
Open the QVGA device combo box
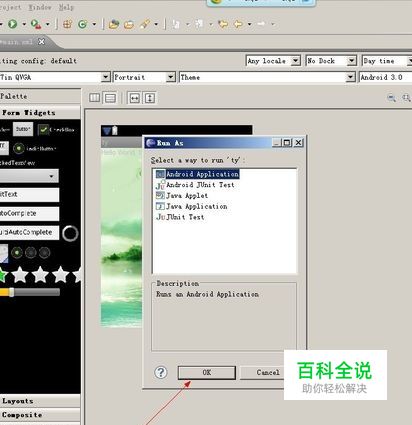pos(55,77)
